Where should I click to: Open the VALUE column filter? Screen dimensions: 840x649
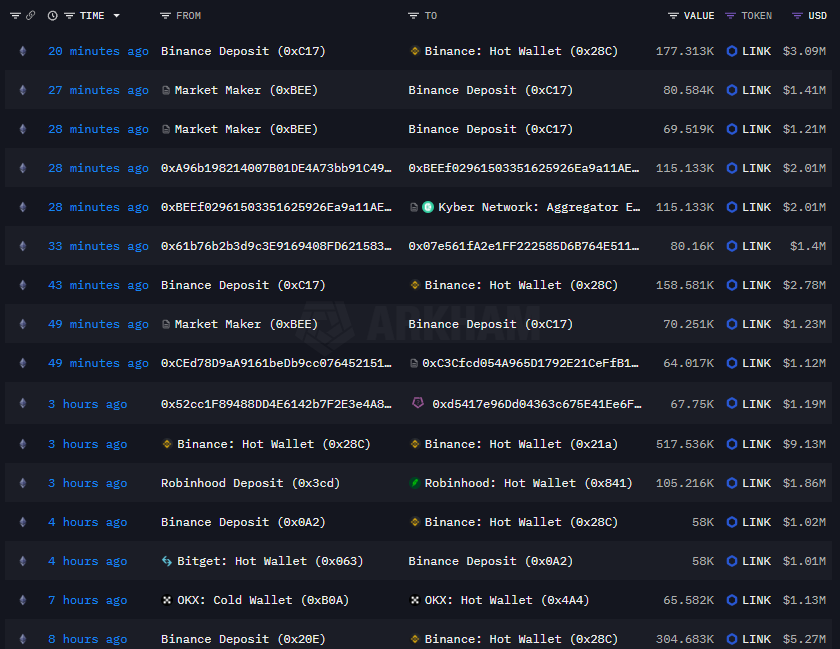[673, 16]
